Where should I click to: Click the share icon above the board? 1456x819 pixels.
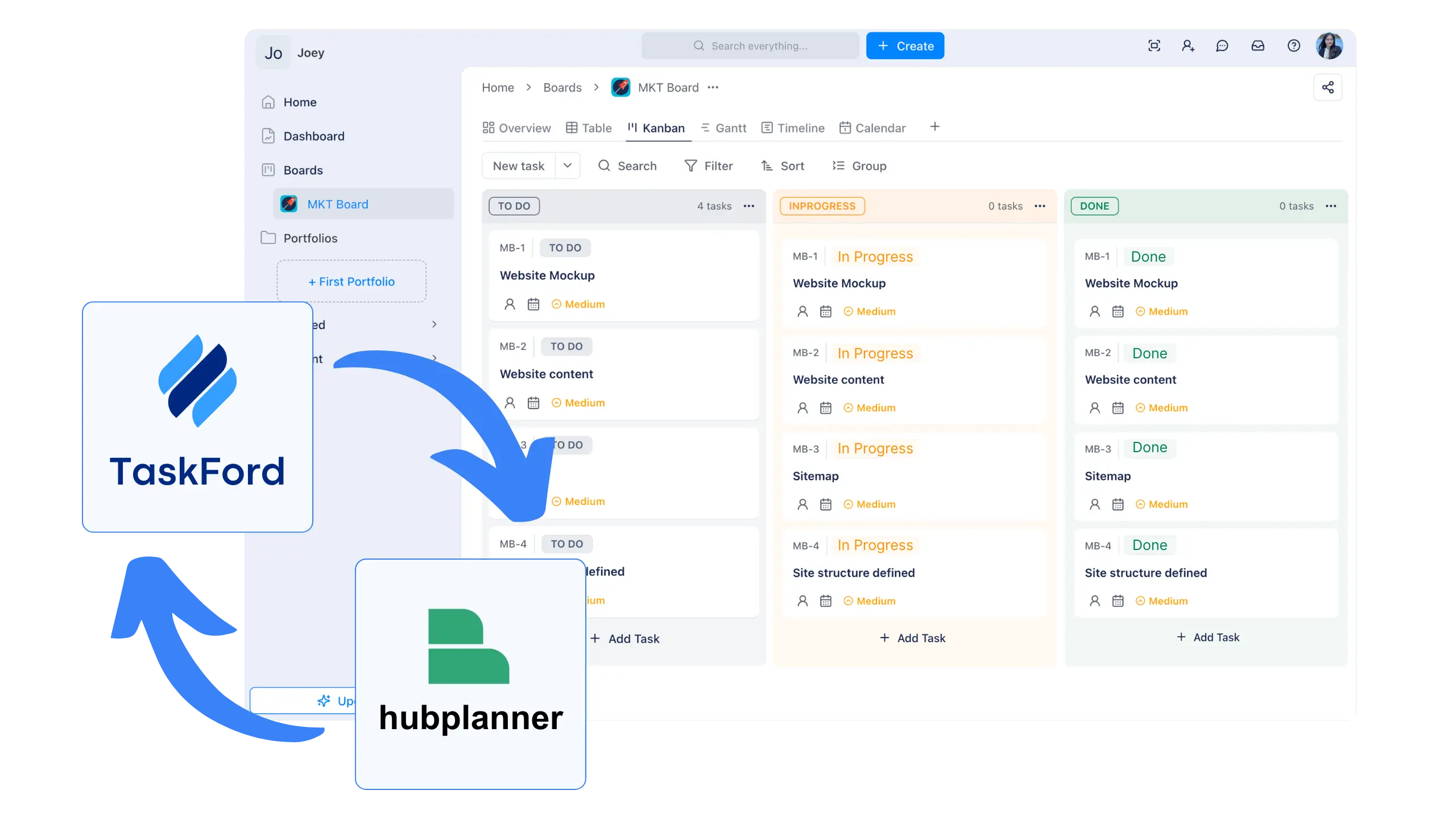click(x=1329, y=86)
